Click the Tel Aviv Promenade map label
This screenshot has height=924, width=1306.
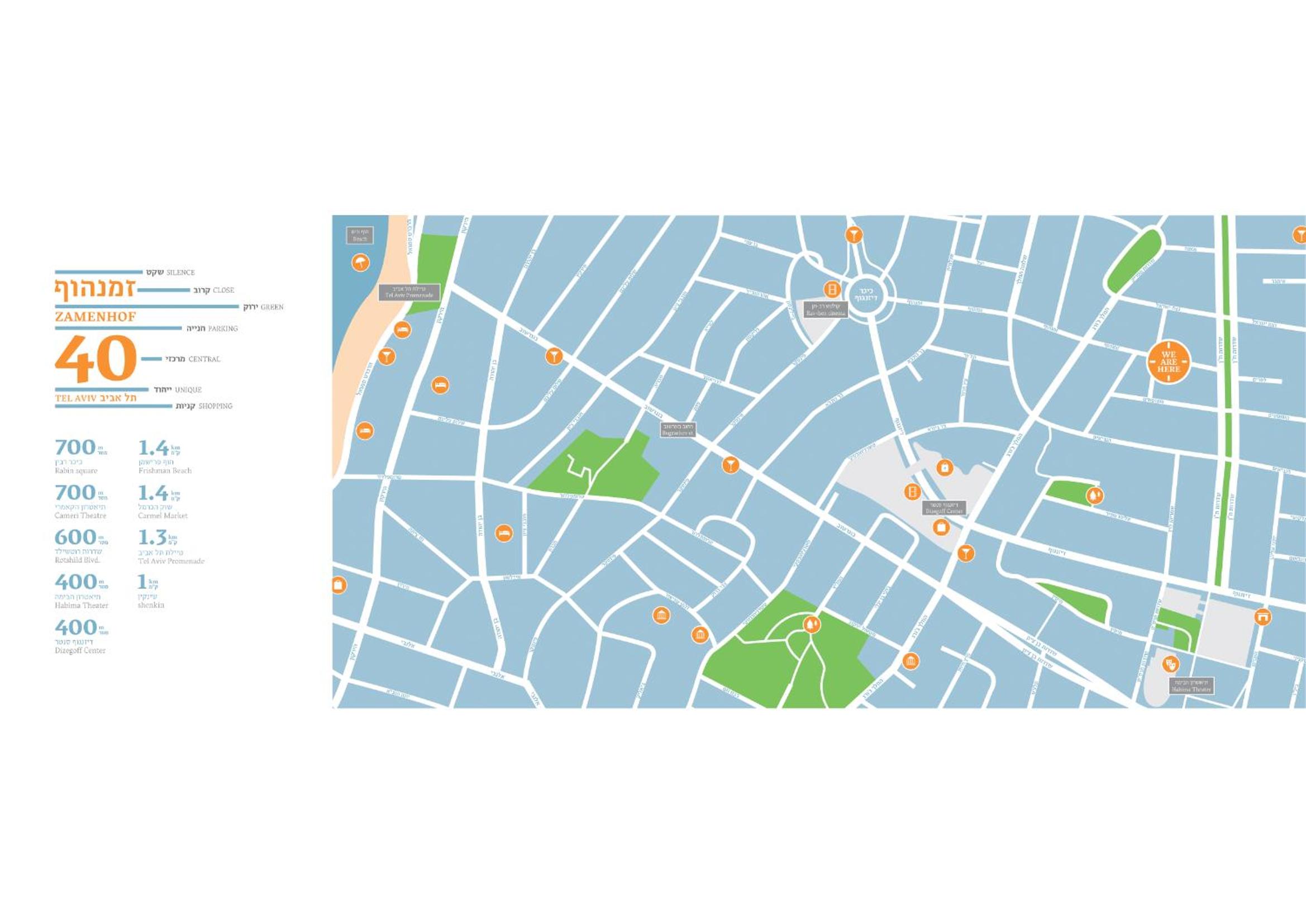point(409,292)
